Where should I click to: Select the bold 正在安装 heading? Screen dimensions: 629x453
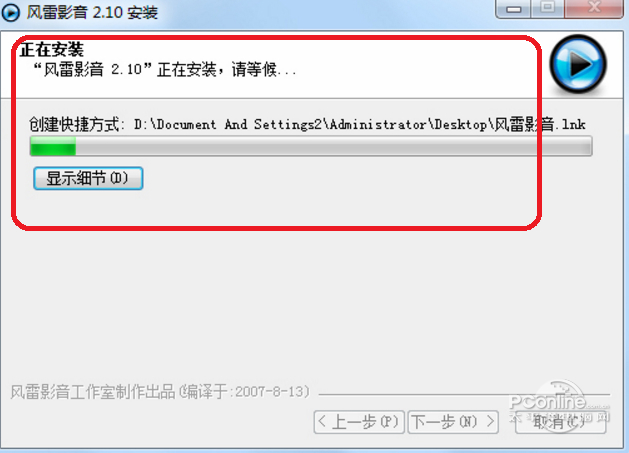pos(51,50)
